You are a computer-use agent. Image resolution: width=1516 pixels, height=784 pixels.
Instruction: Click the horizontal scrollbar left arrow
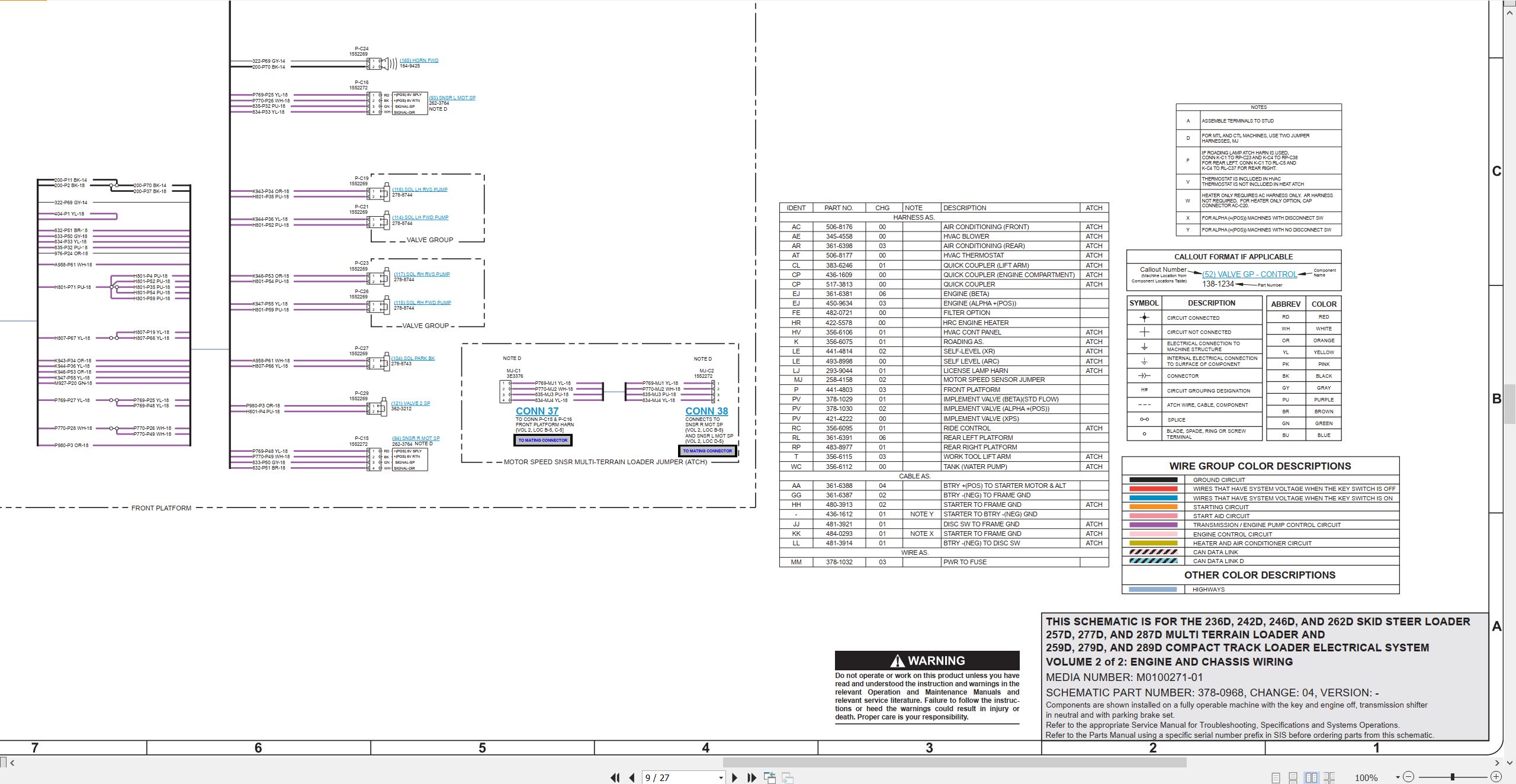click(x=12, y=763)
